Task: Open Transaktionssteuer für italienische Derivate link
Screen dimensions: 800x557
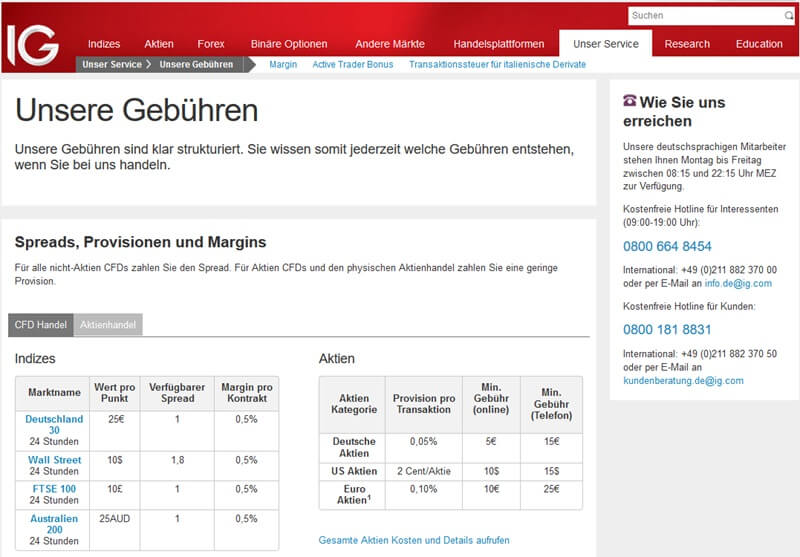Action: (x=497, y=64)
